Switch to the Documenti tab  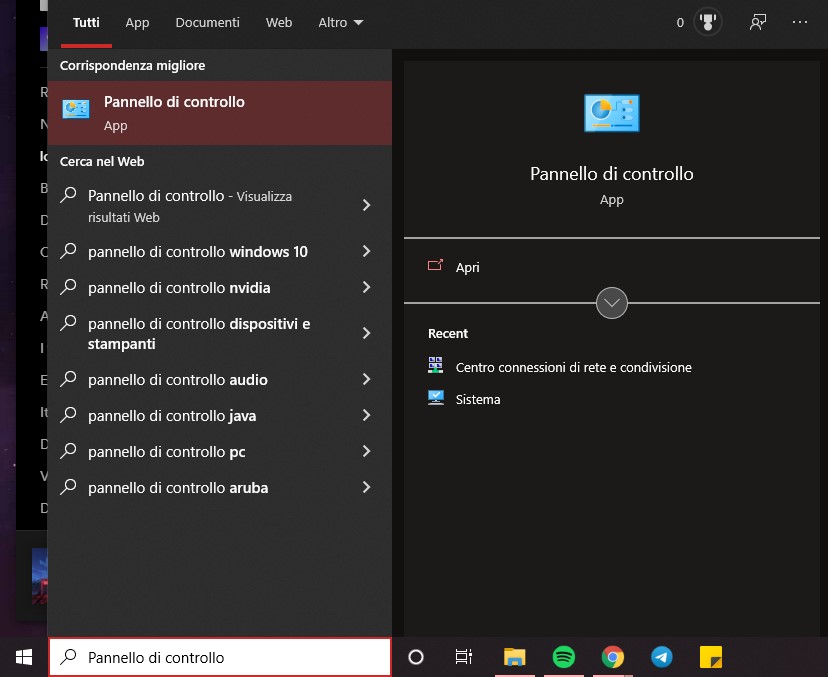point(207,22)
